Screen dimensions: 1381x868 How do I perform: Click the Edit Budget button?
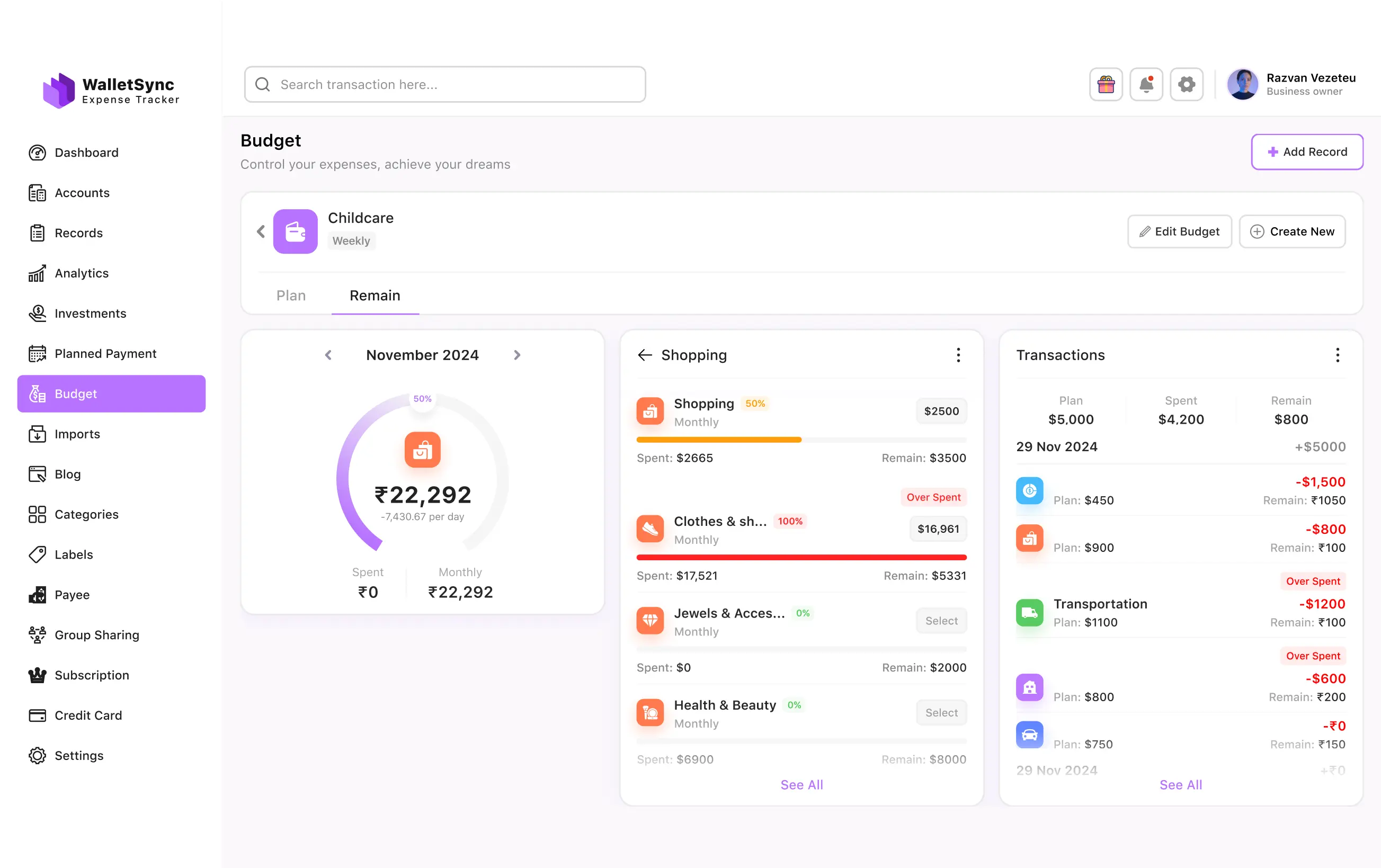(1179, 231)
